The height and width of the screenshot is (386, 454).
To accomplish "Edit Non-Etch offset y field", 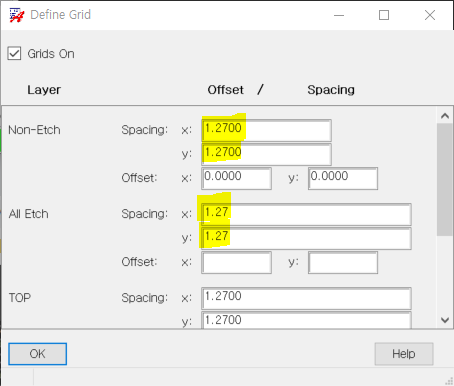I will point(343,178).
